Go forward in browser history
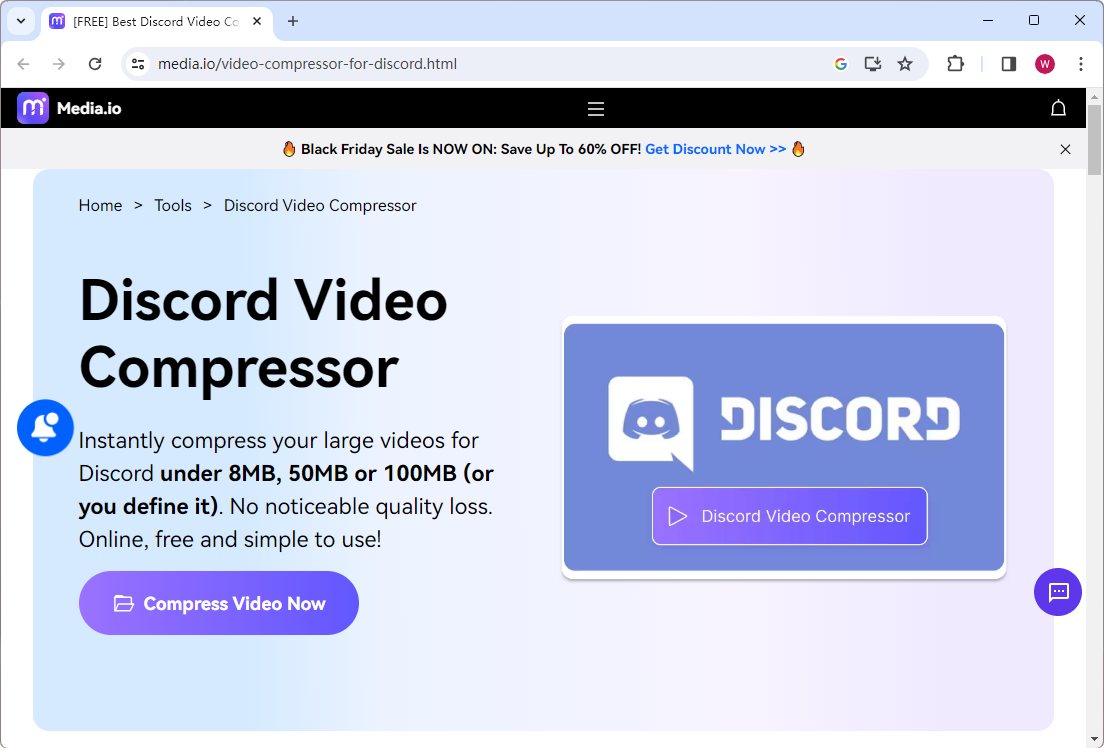This screenshot has width=1104, height=748. 59,64
